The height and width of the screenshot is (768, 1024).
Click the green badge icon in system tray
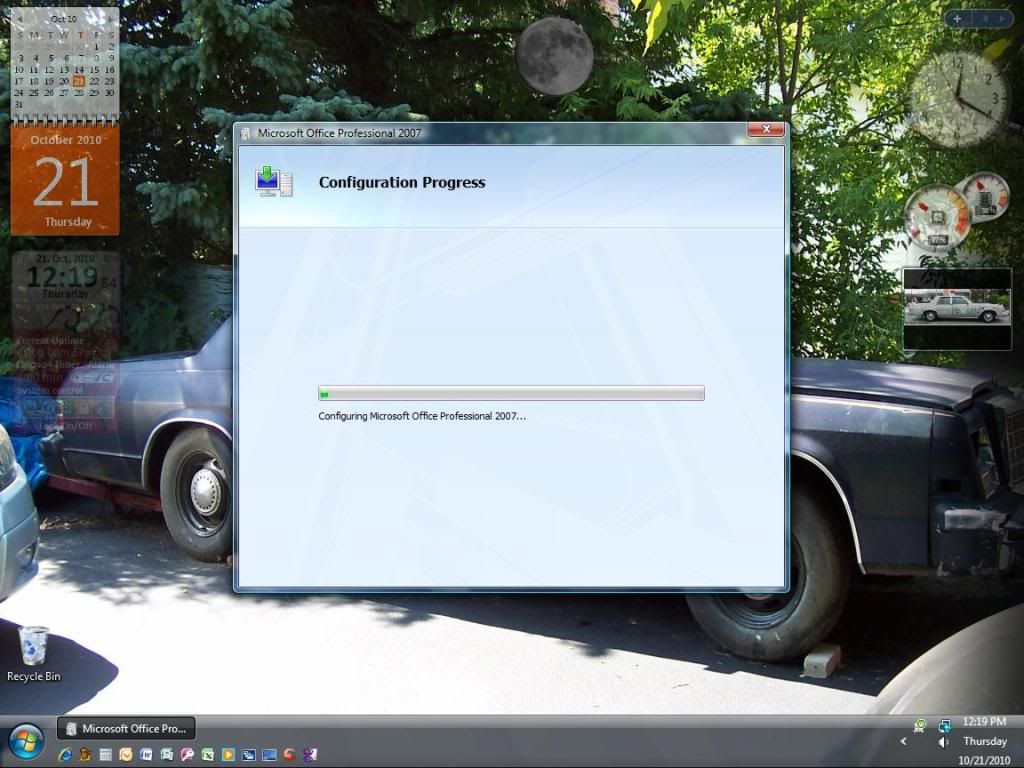coord(920,724)
